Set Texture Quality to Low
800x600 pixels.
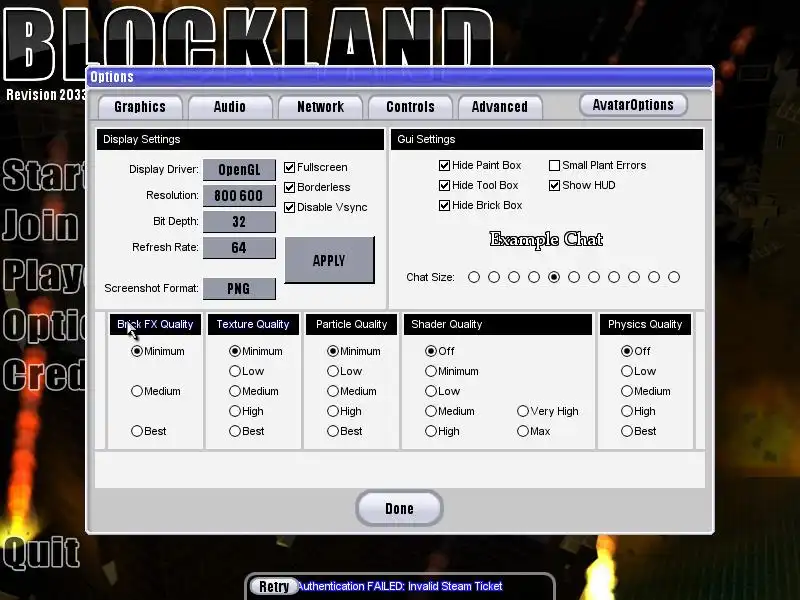(x=235, y=371)
